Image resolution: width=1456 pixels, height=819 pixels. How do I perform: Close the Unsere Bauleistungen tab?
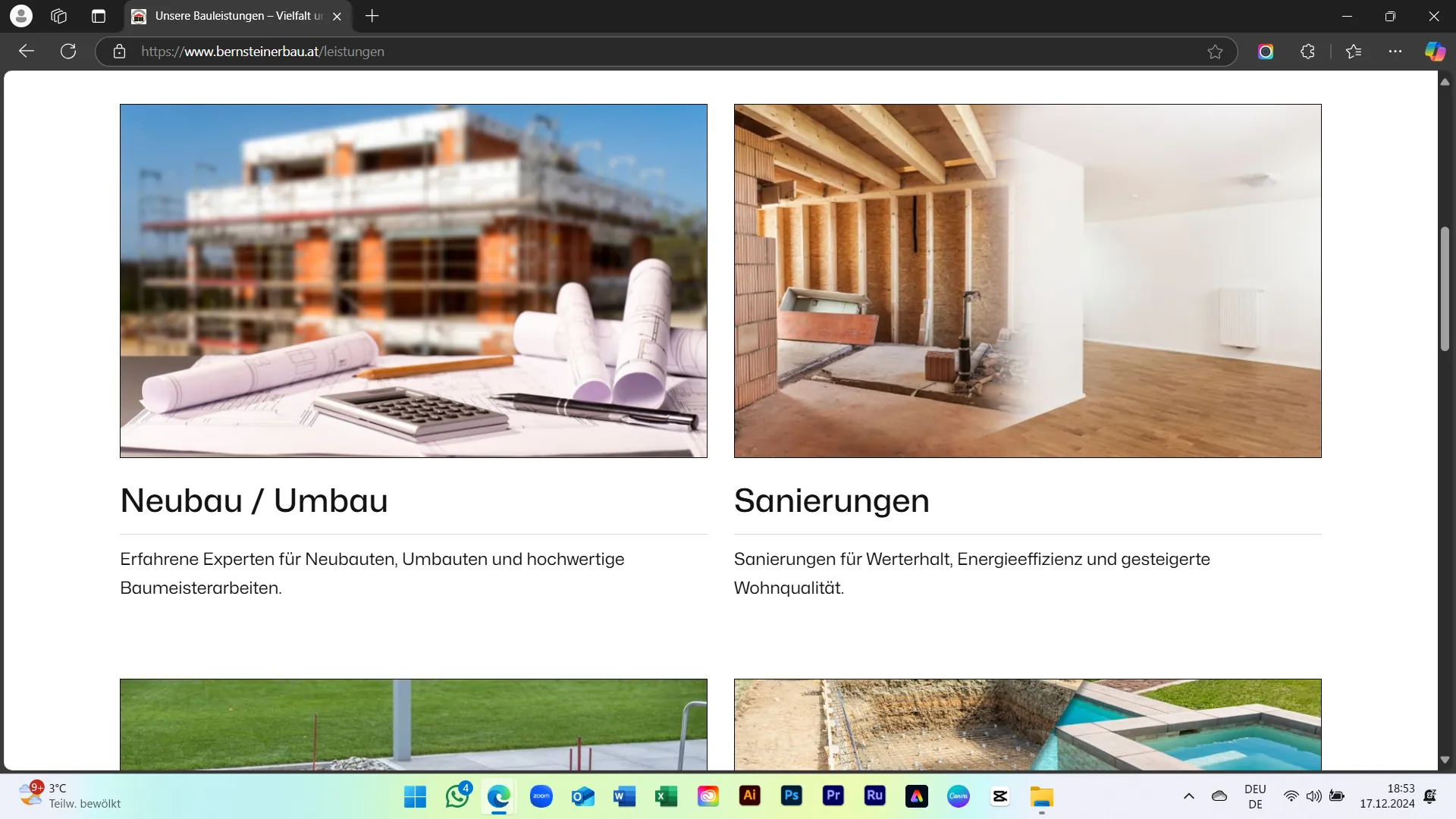(337, 16)
